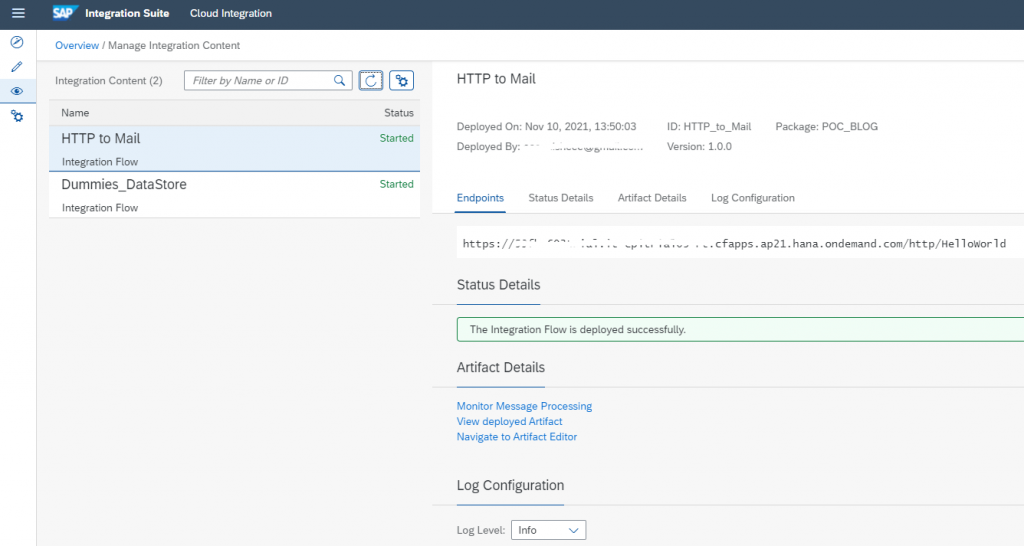Click the ID: HTTP_to_Mail text

point(709,127)
